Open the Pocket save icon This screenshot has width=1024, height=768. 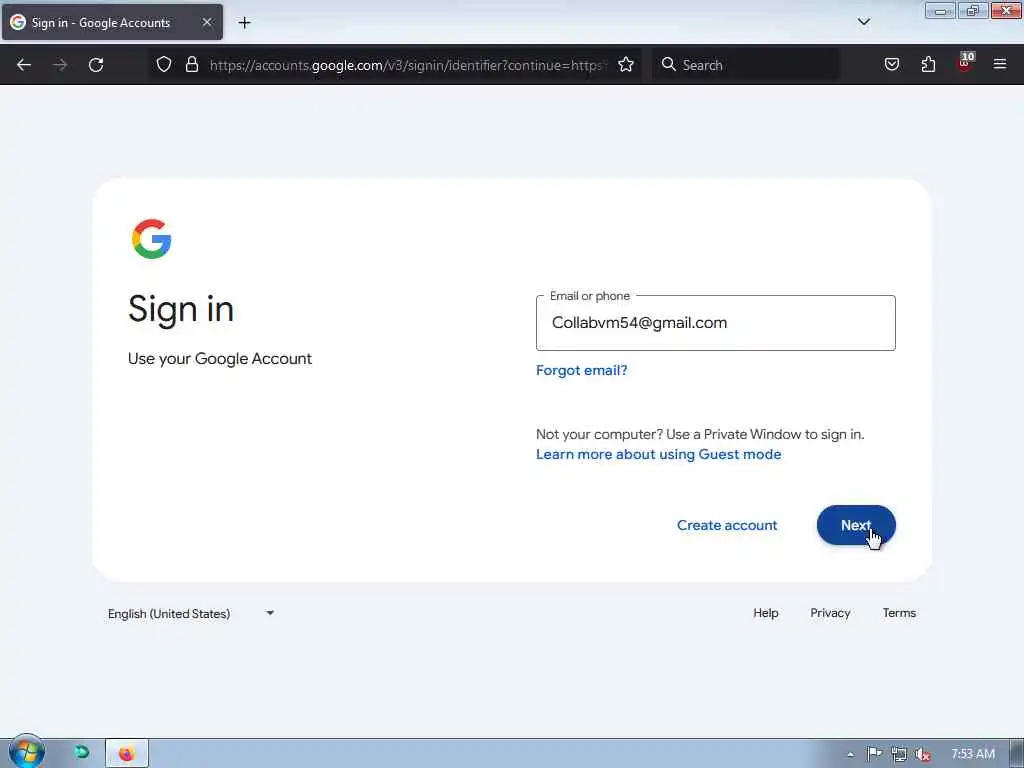tap(891, 64)
